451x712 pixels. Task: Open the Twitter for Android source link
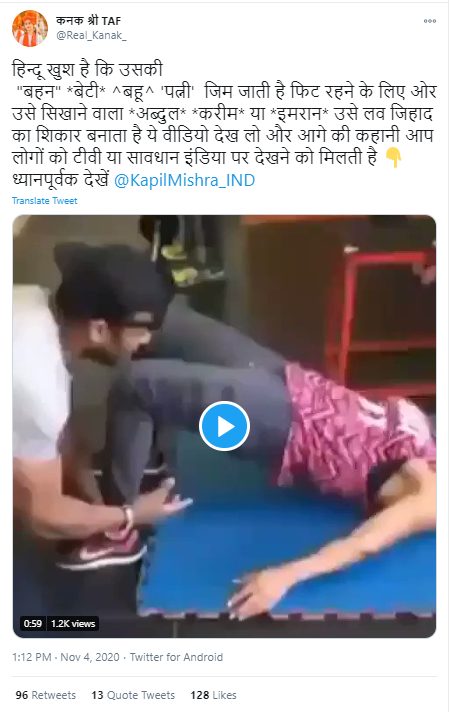tap(176, 657)
